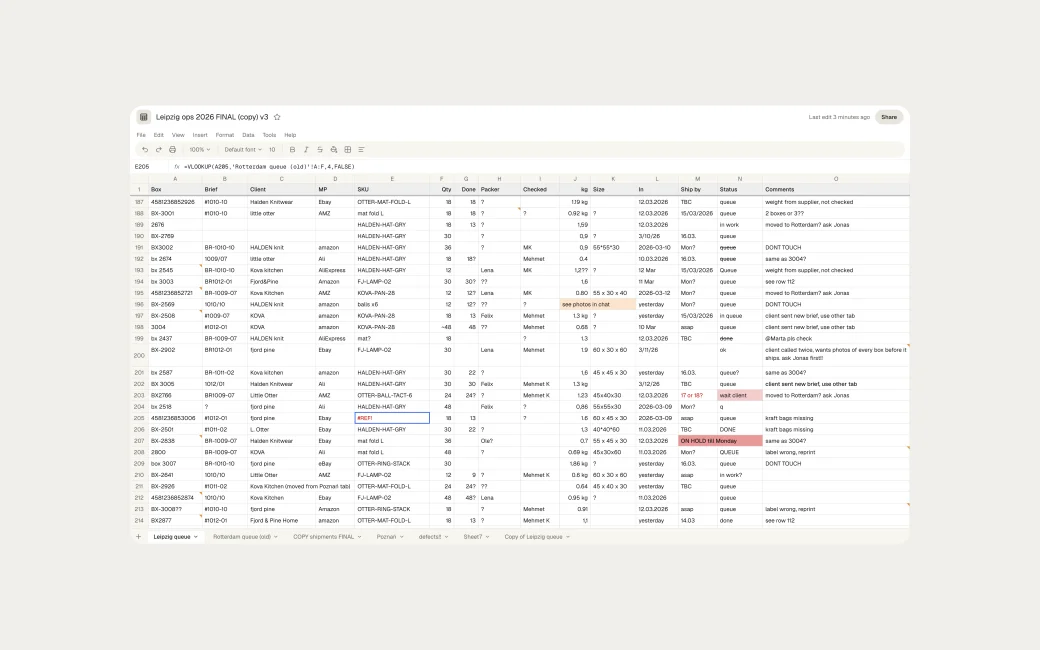
Task: Click the 'OTTER-BALL-TACT-6' SKU cell
Action: click(392, 395)
